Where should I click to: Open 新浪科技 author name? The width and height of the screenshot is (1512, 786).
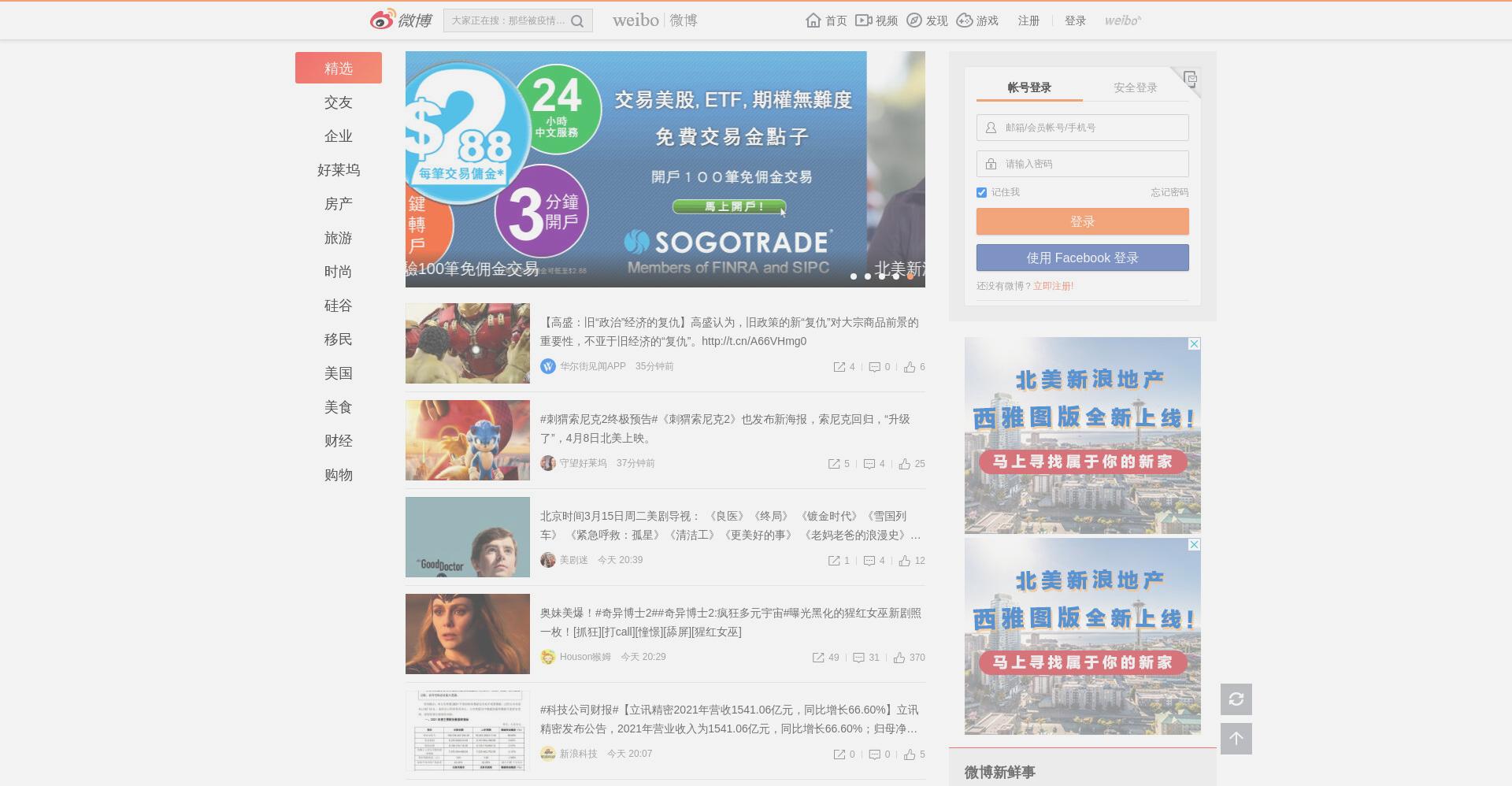click(x=579, y=754)
